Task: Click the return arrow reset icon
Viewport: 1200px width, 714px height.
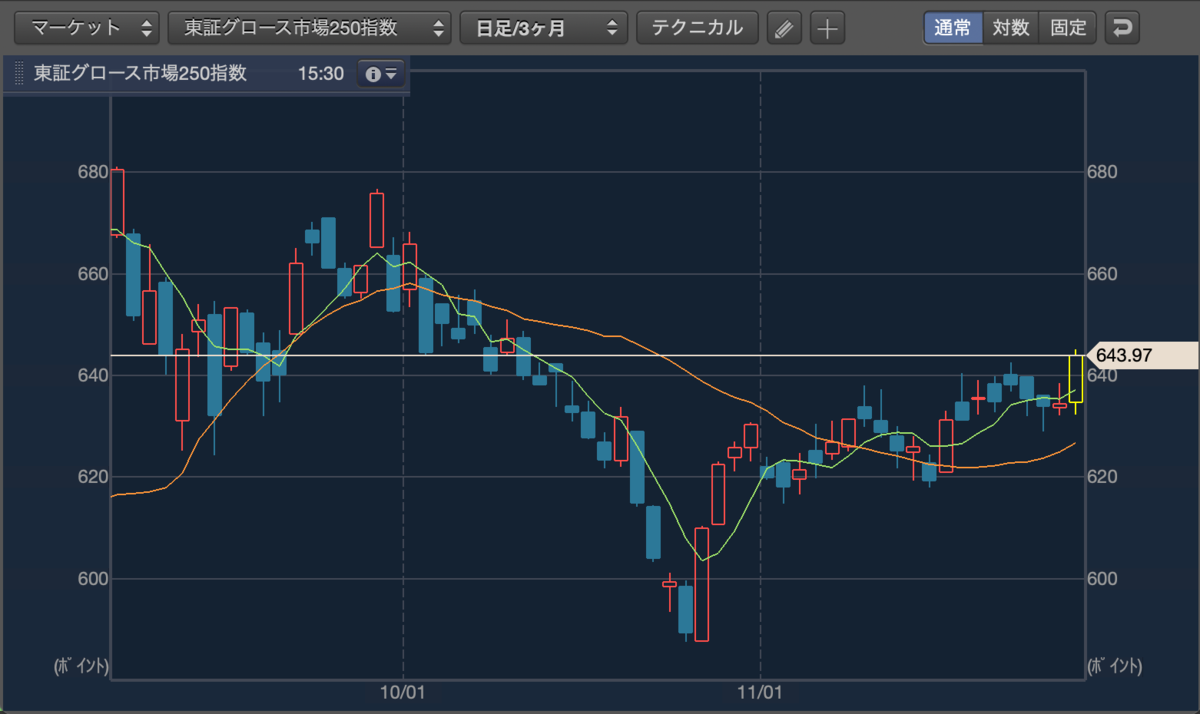Action: click(1122, 28)
